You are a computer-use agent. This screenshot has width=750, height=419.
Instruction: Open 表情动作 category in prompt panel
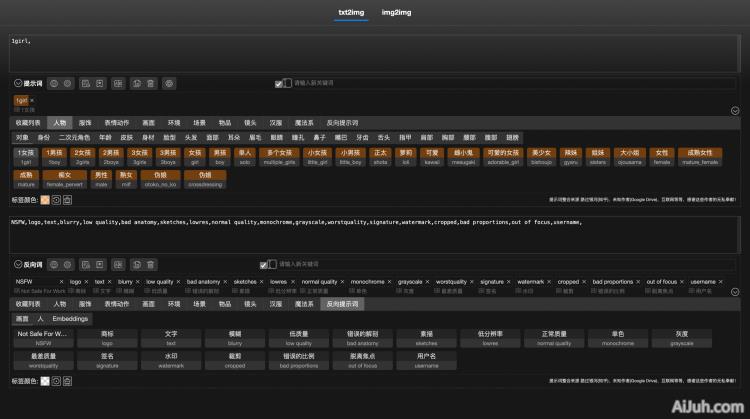[x=117, y=123]
